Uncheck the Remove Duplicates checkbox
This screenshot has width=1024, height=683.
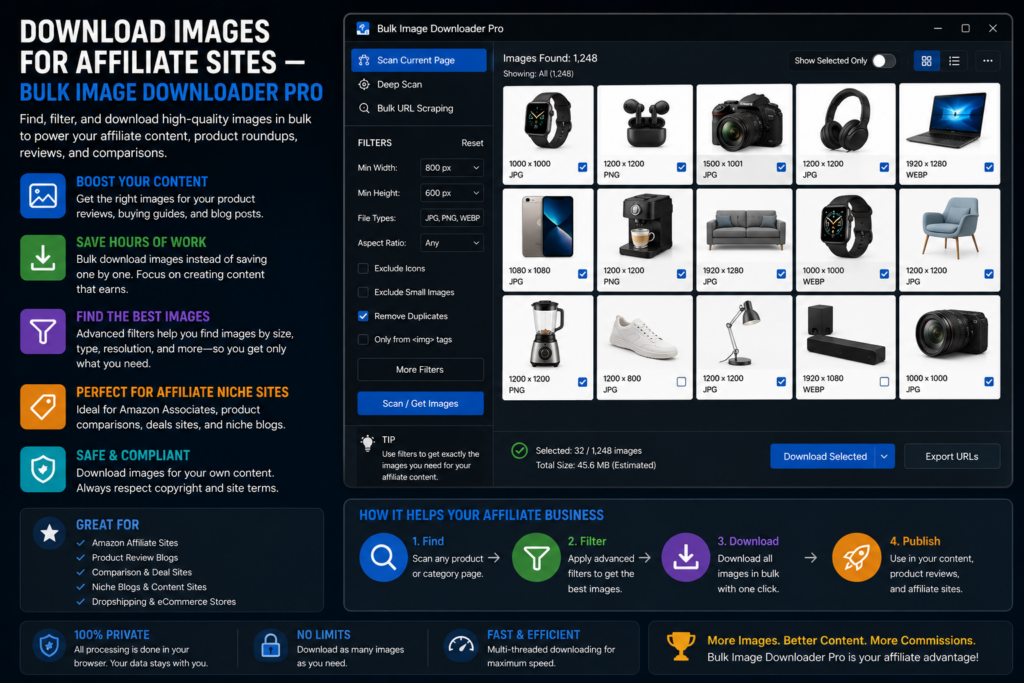pos(363,316)
